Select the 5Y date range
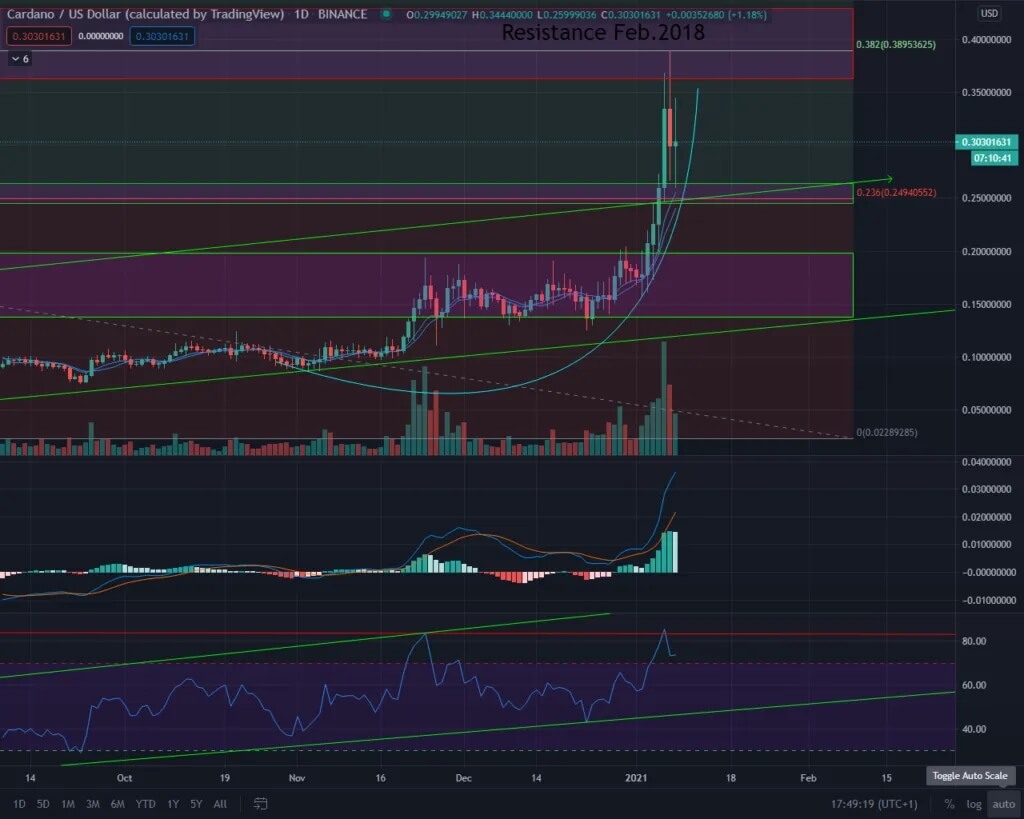This screenshot has width=1024, height=819. pyautogui.click(x=196, y=804)
